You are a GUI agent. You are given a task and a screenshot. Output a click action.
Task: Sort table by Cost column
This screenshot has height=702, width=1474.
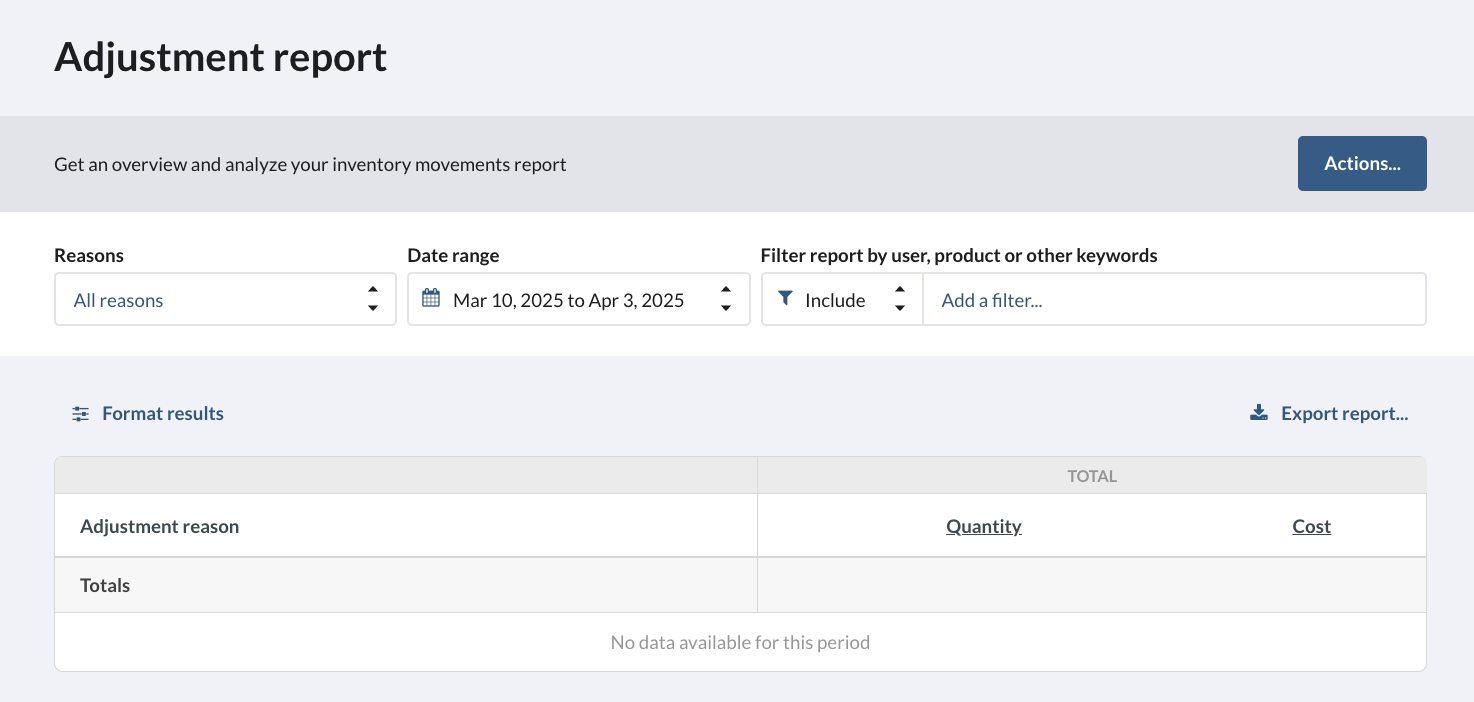pos(1311,527)
